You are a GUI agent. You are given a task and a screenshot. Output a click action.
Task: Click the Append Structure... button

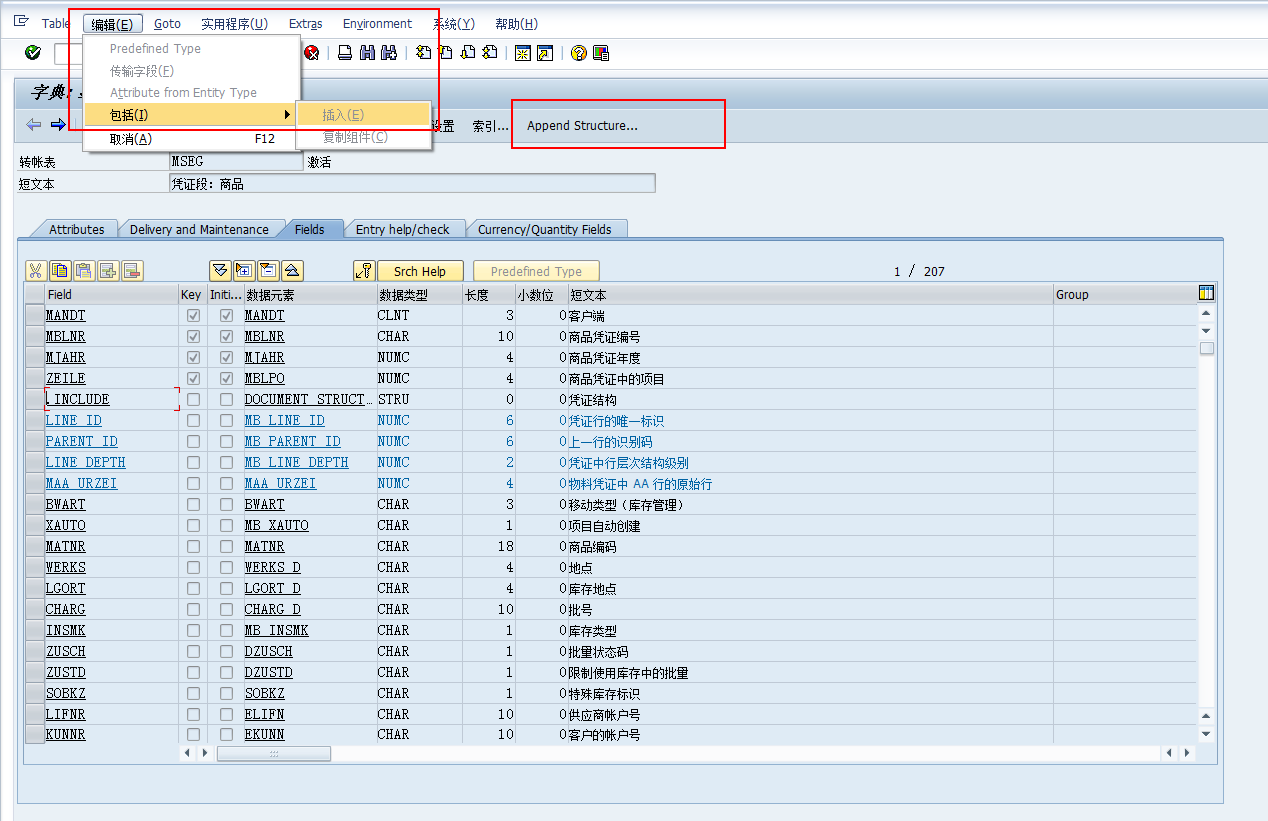click(582, 126)
